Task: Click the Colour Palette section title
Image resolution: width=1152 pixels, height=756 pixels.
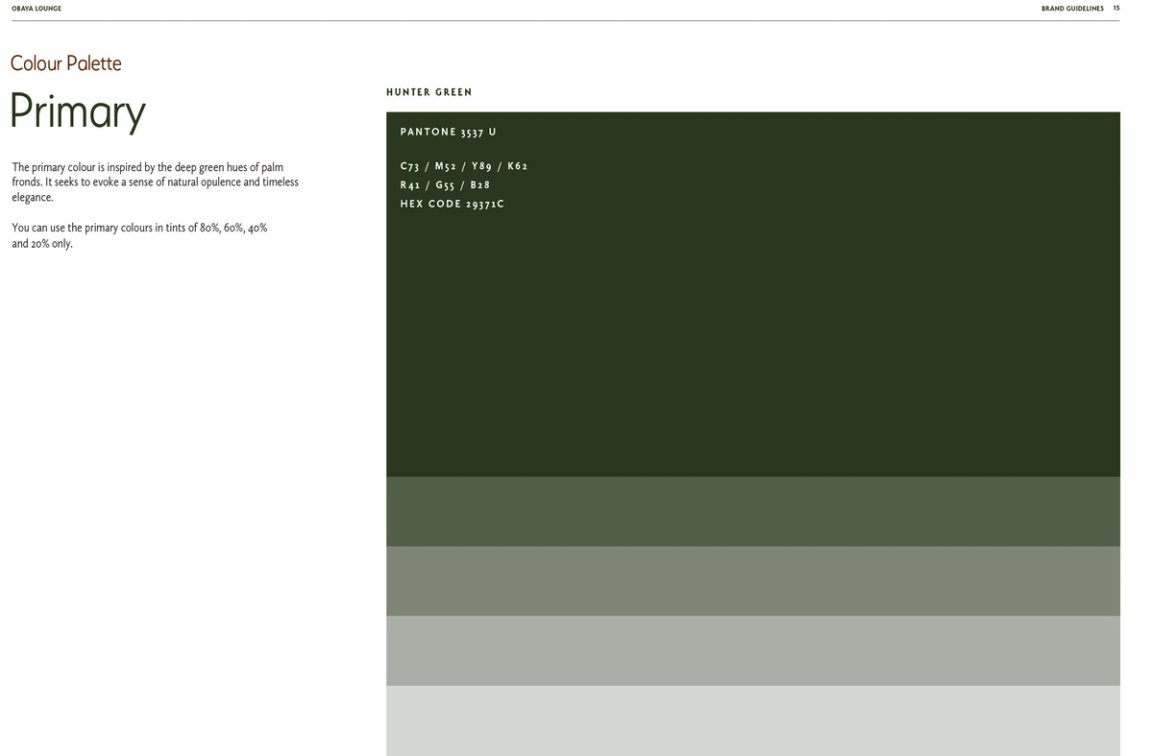Action: click(x=65, y=62)
